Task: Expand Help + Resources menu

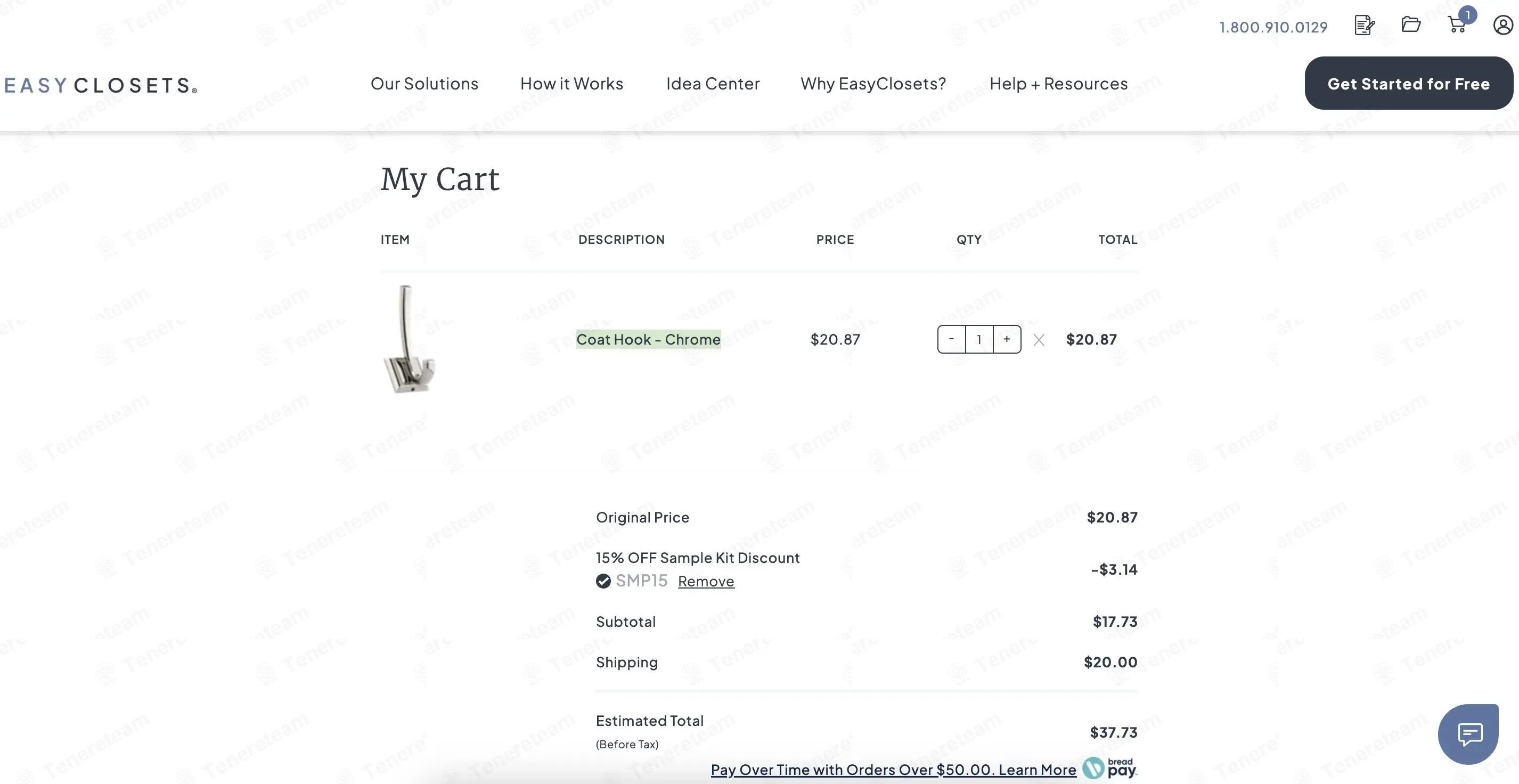Action: tap(1058, 84)
